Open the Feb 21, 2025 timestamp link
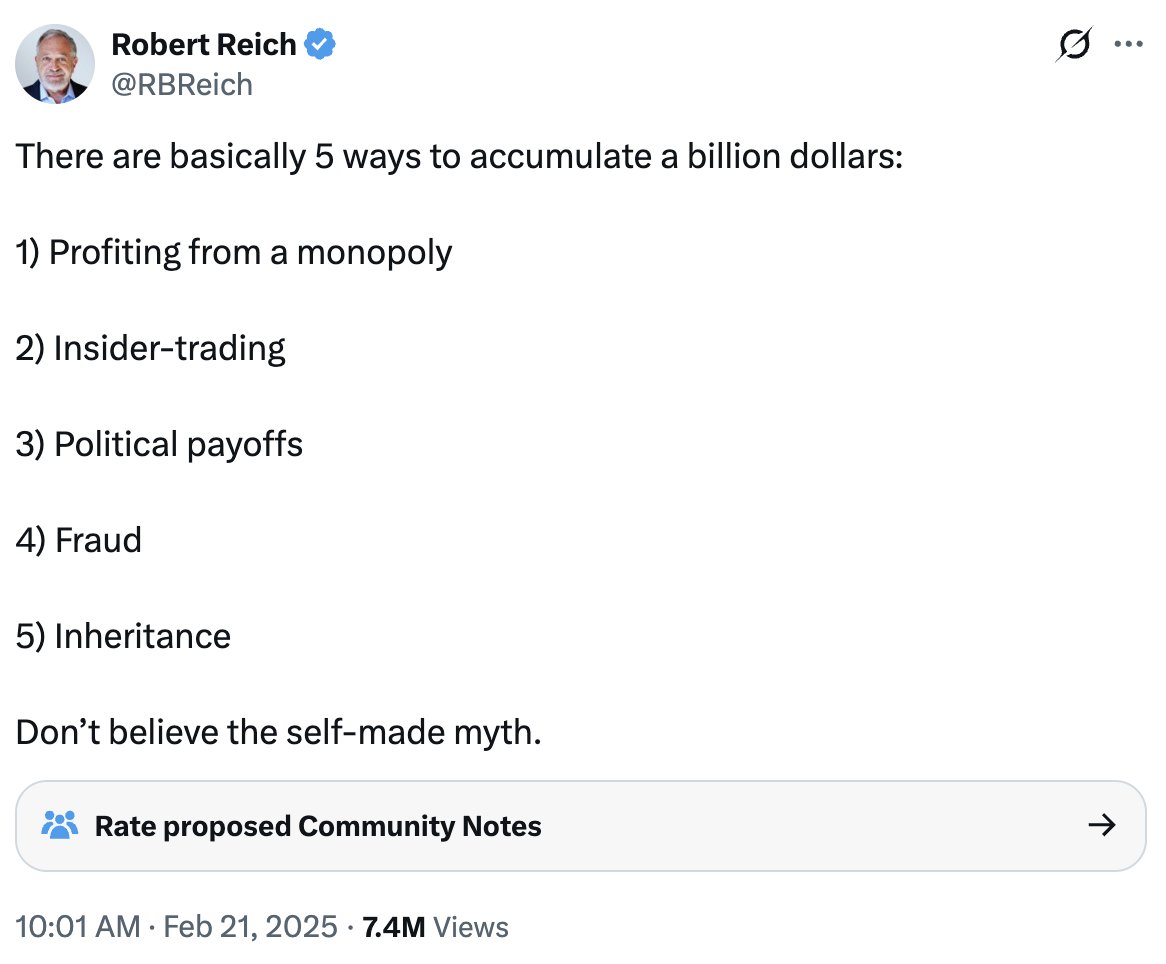Screen dimensions: 1166x964 [x=247, y=926]
